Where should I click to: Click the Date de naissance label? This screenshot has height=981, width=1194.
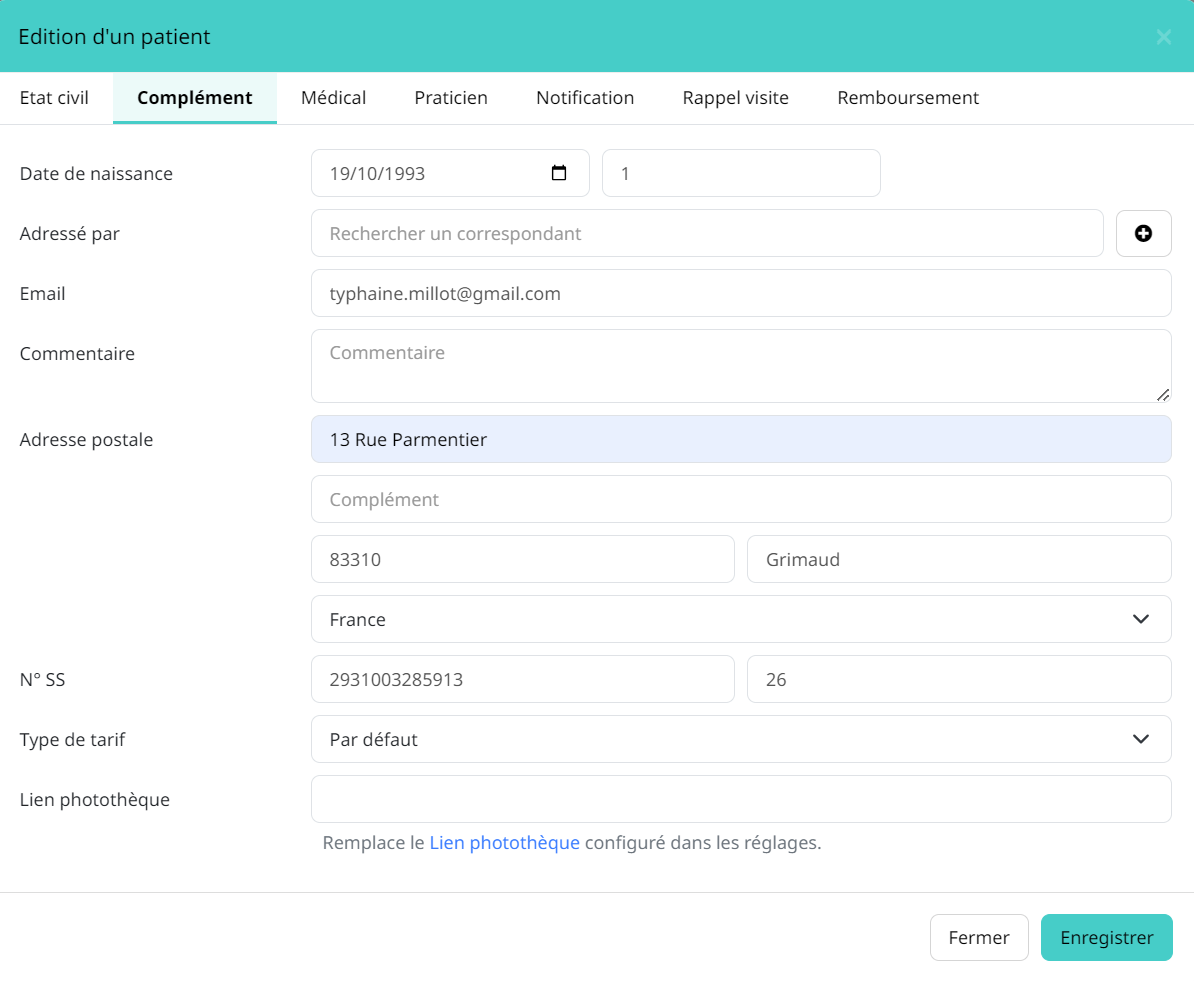click(x=96, y=174)
